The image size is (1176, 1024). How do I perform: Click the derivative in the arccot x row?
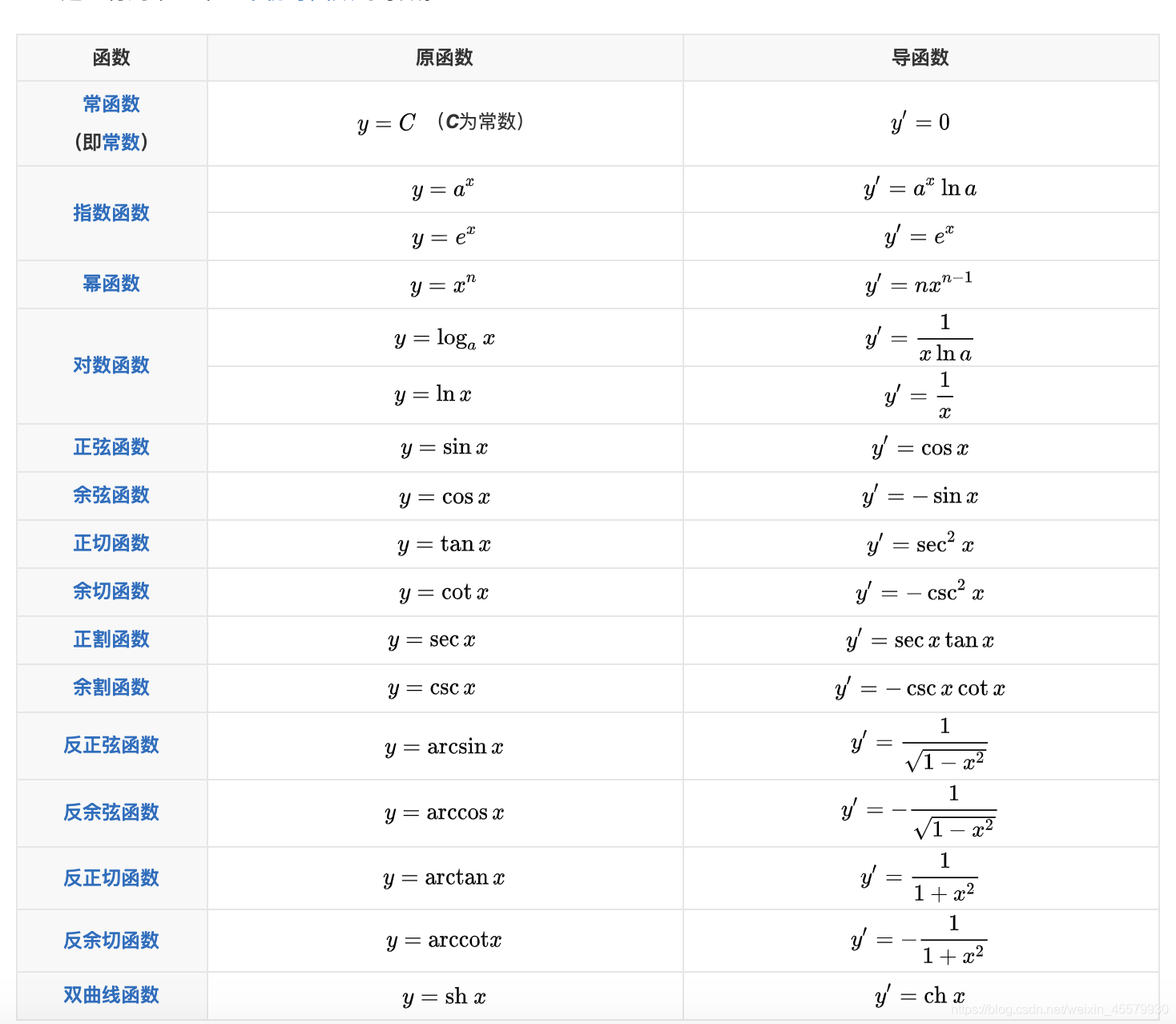[x=920, y=941]
